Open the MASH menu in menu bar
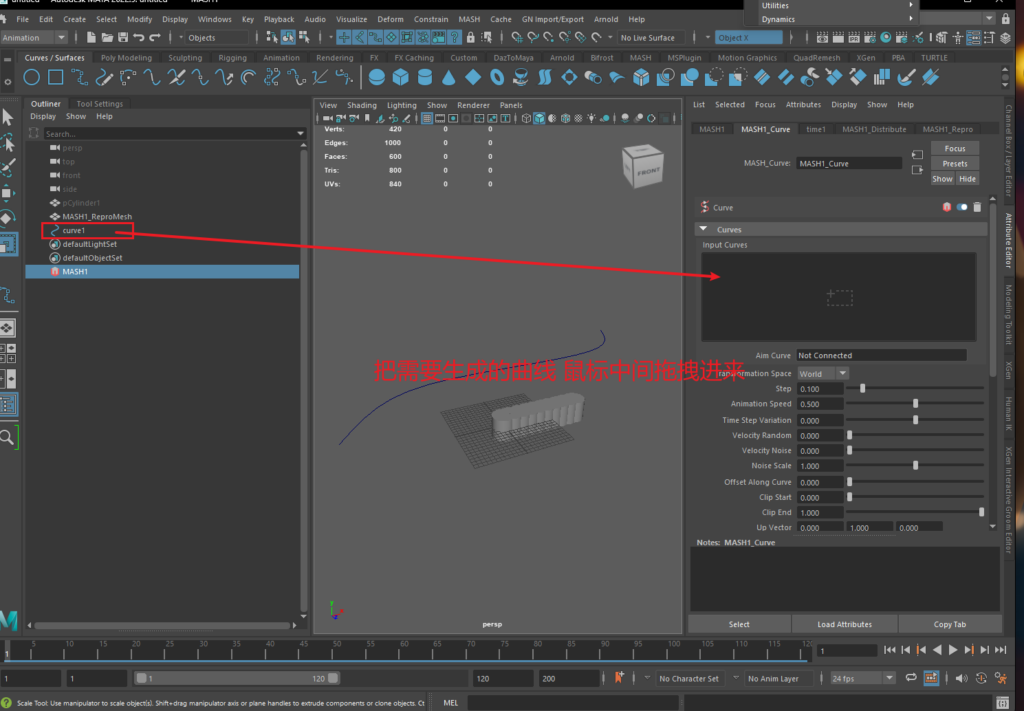Image resolution: width=1024 pixels, height=711 pixels. click(469, 19)
